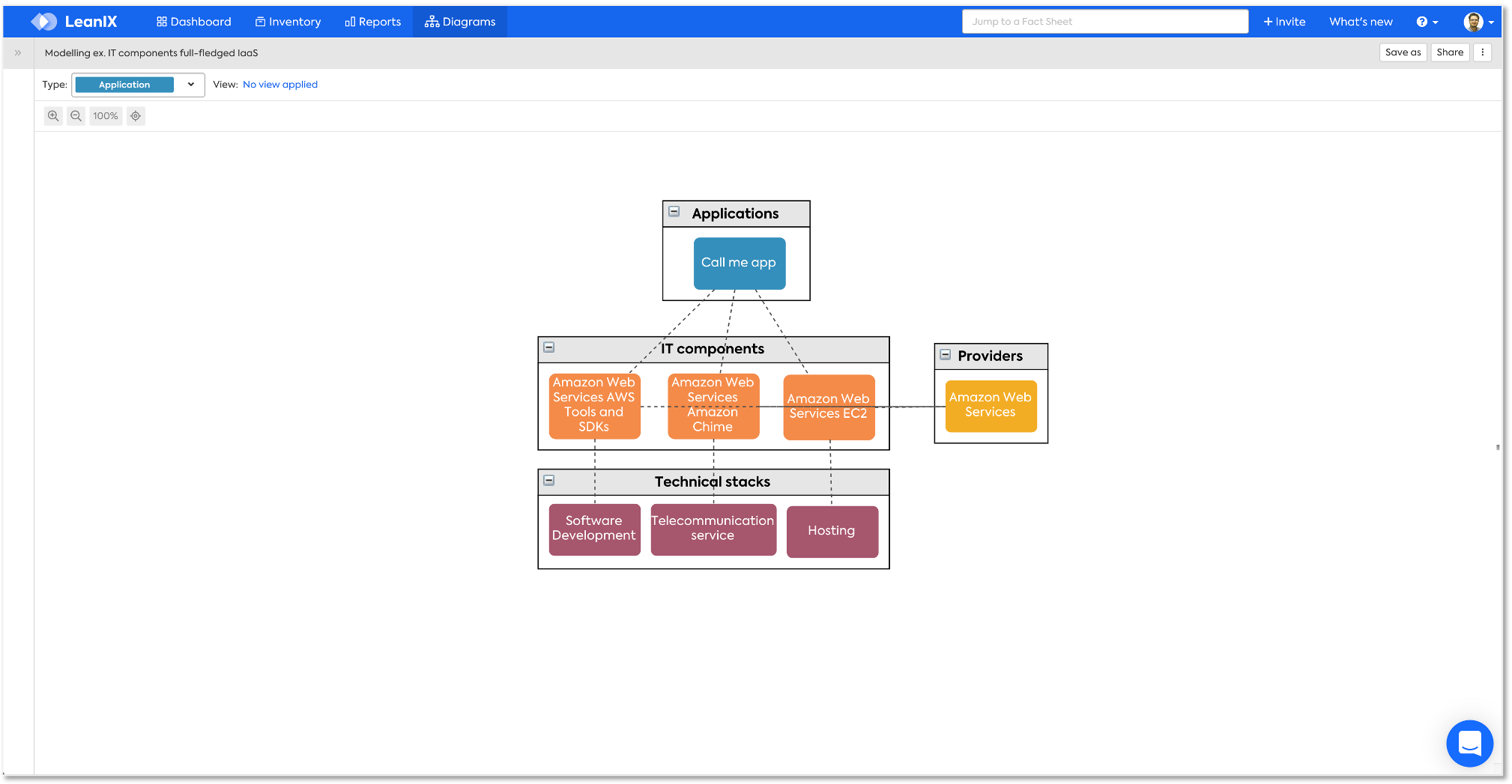The height and width of the screenshot is (784, 1512).
Task: Click the Jump to a Fact Sheet search field
Action: [x=1105, y=22]
